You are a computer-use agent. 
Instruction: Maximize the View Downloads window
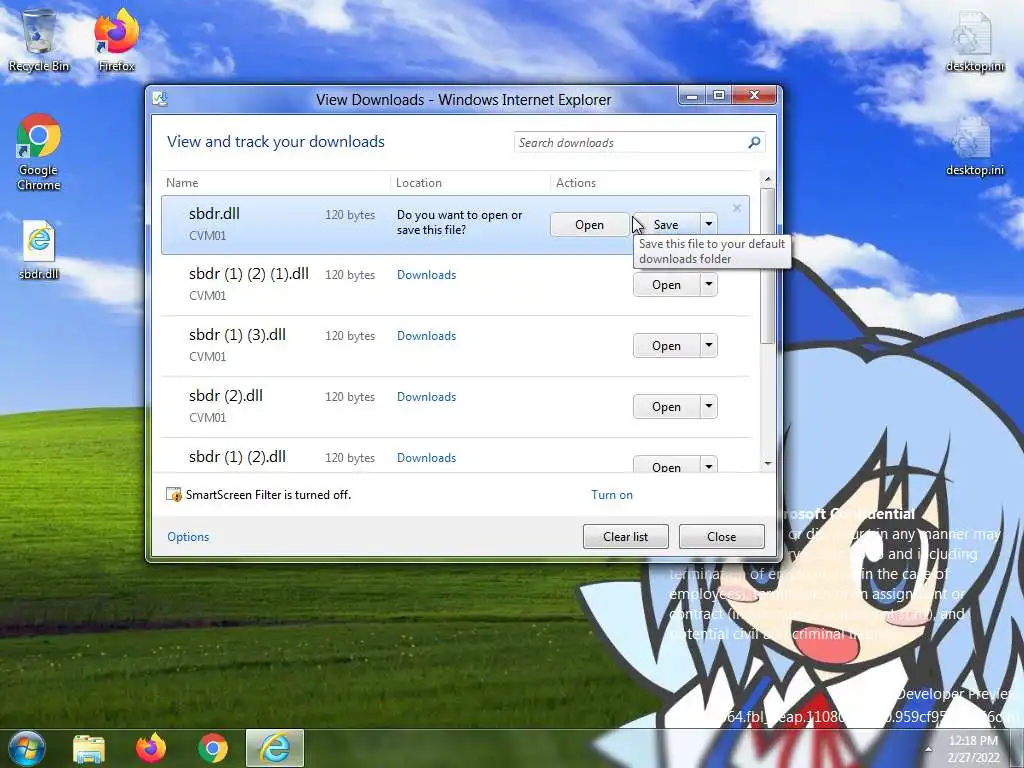tap(718, 96)
